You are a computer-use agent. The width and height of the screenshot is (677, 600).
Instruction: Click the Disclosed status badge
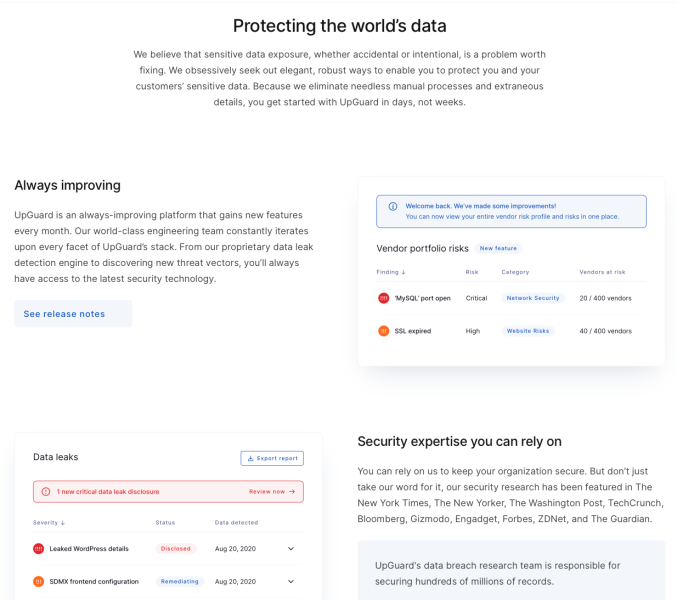click(176, 548)
